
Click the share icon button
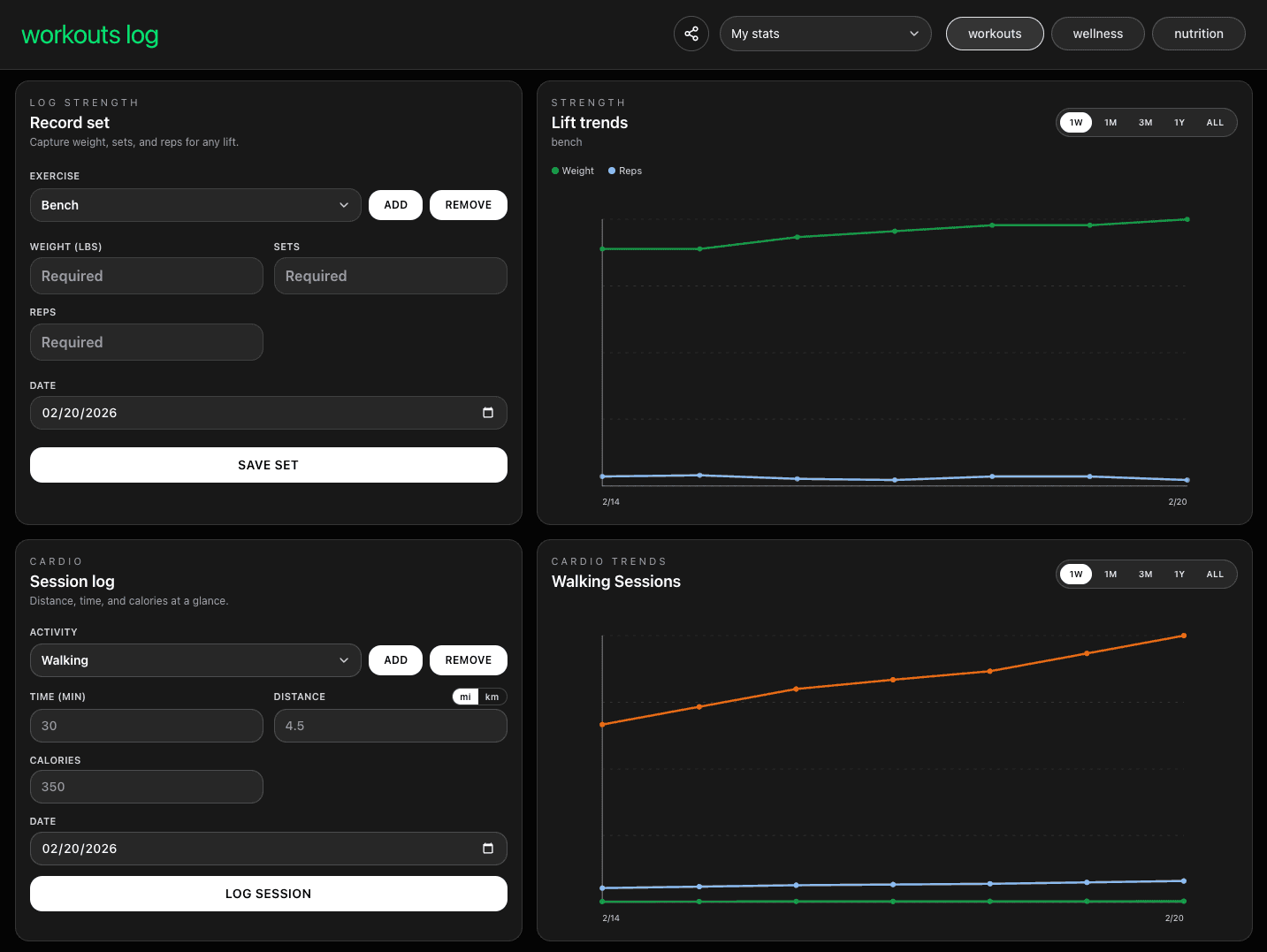[x=691, y=34]
